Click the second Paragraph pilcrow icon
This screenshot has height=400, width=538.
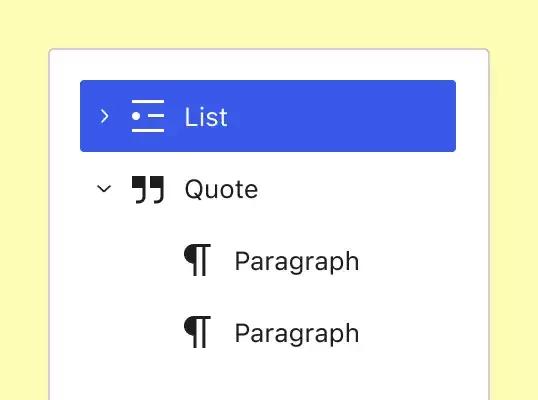[x=197, y=332]
